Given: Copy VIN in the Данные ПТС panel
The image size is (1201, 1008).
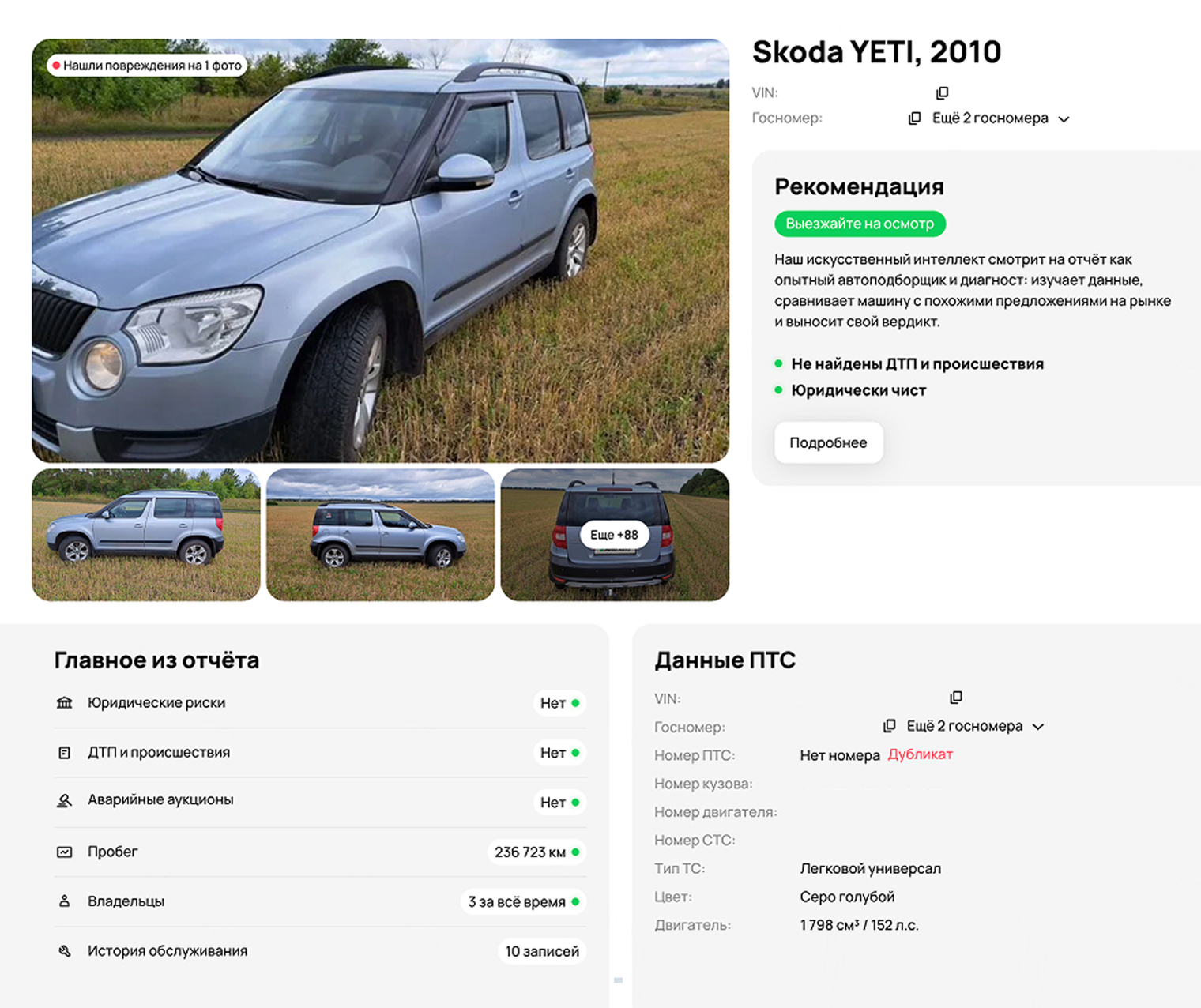Looking at the screenshot, I should [x=956, y=698].
